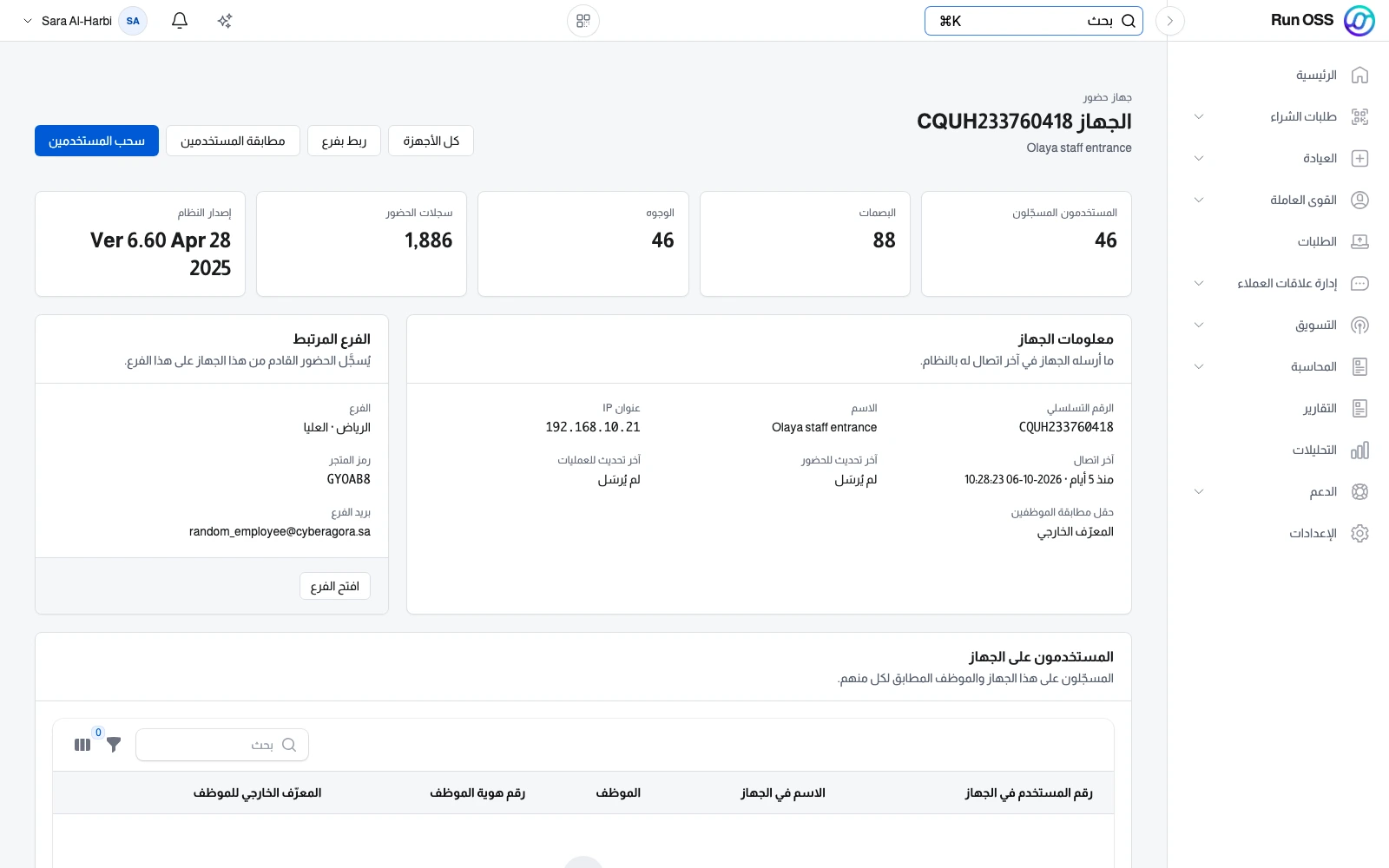Click the الدعم support lifebuoy icon

[x=1360, y=492]
